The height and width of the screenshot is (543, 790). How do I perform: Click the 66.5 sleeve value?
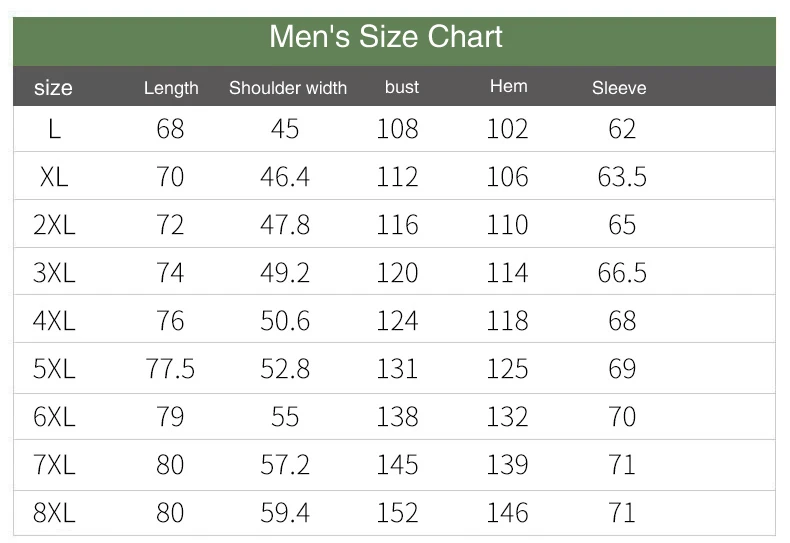(622, 273)
